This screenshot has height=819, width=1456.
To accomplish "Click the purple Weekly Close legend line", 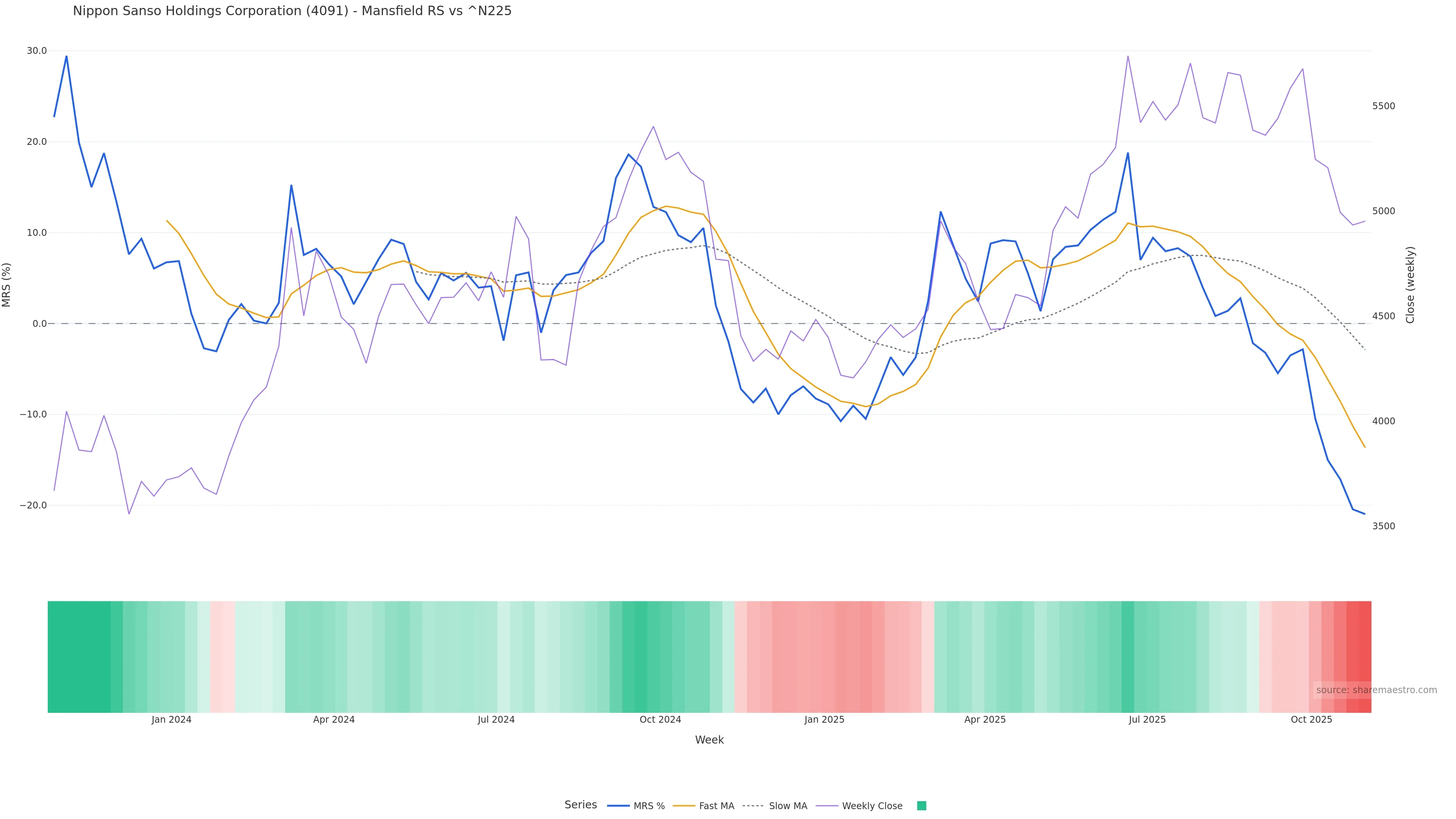I will pyautogui.click(x=827, y=806).
